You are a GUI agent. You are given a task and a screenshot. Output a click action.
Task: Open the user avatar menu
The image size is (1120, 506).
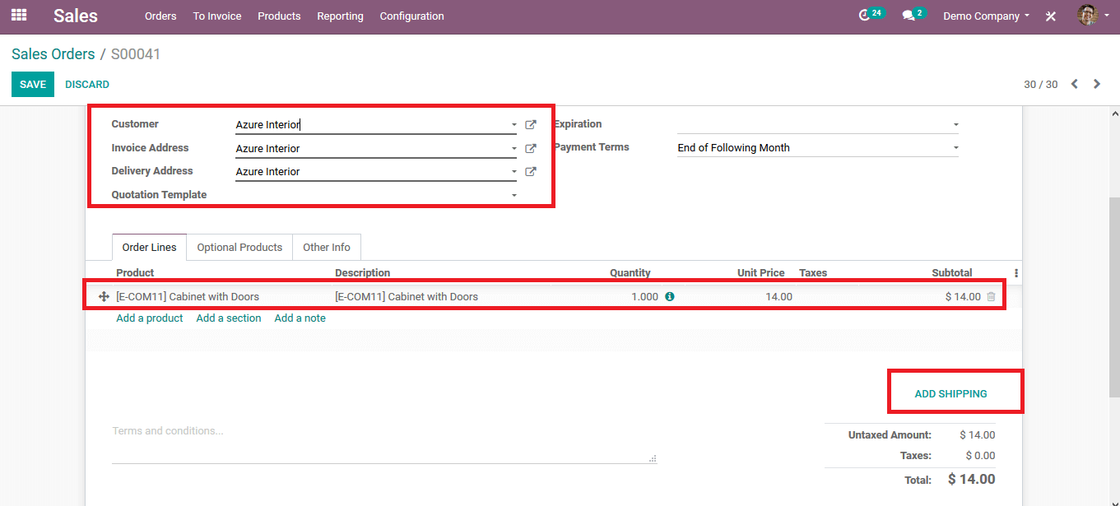tap(1087, 15)
